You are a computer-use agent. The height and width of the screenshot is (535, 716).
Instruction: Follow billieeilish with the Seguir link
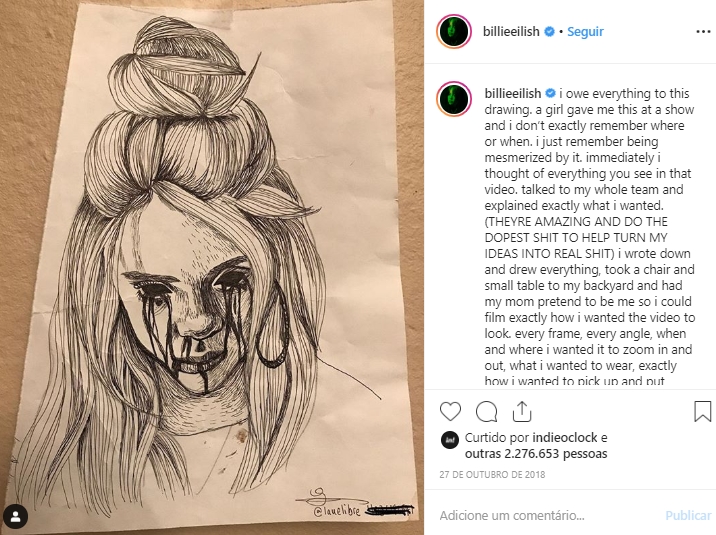pyautogui.click(x=585, y=31)
